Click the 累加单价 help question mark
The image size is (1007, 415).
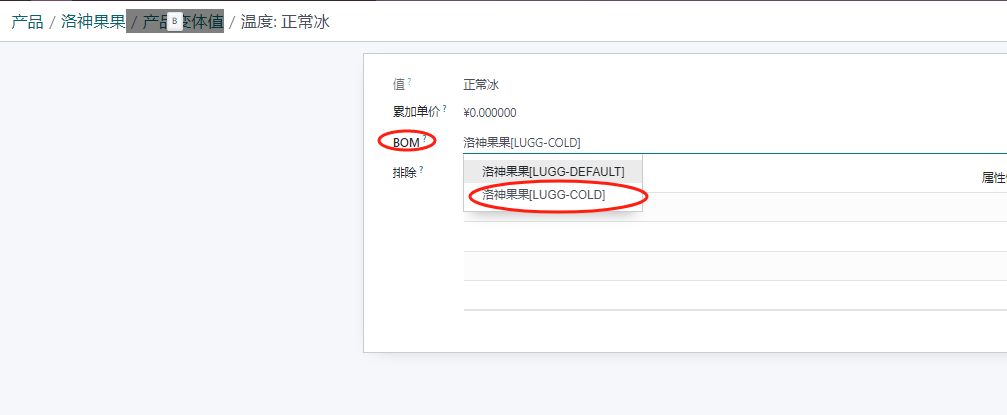(444, 109)
